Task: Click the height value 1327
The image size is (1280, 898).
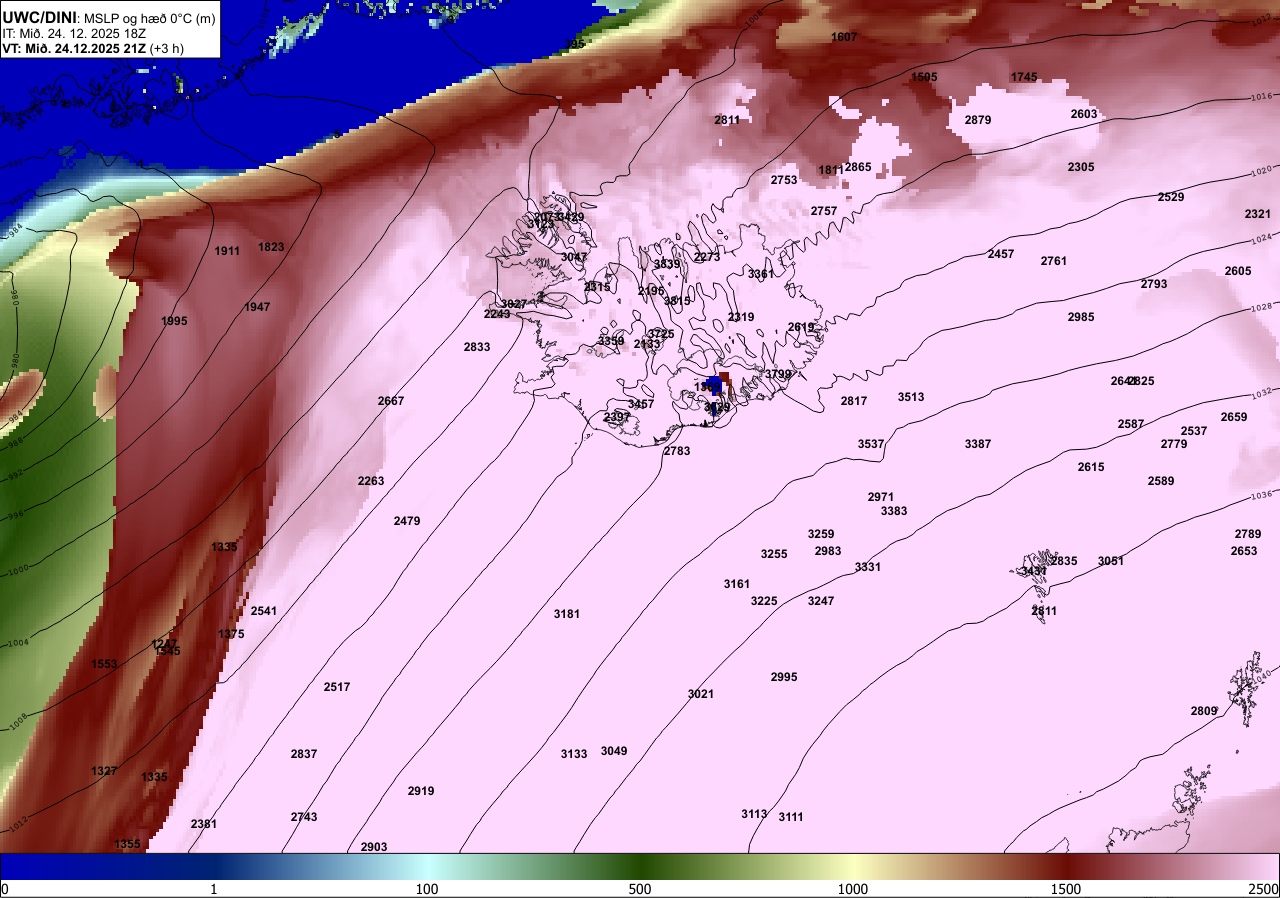Action: click(104, 771)
